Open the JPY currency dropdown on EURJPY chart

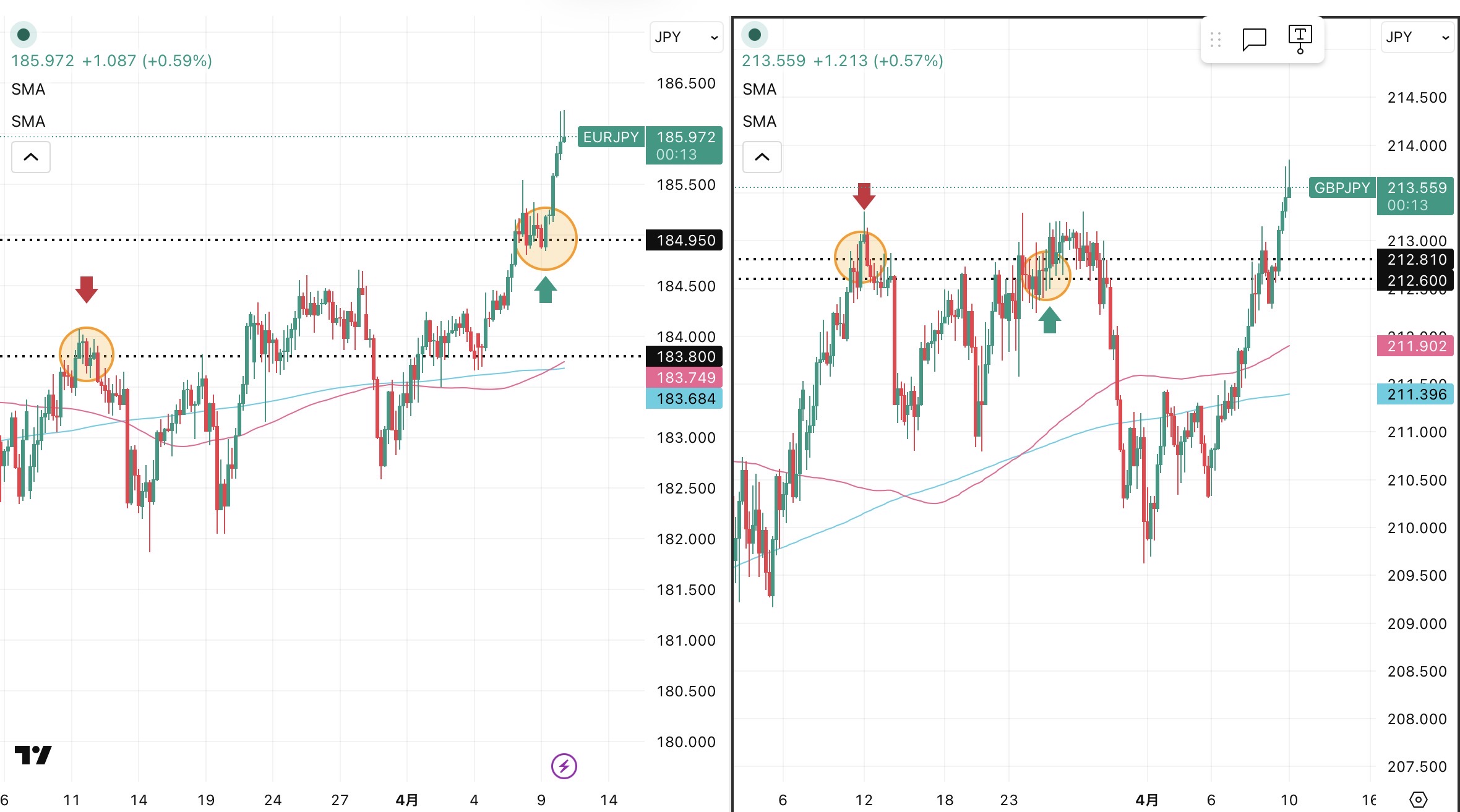(x=686, y=37)
